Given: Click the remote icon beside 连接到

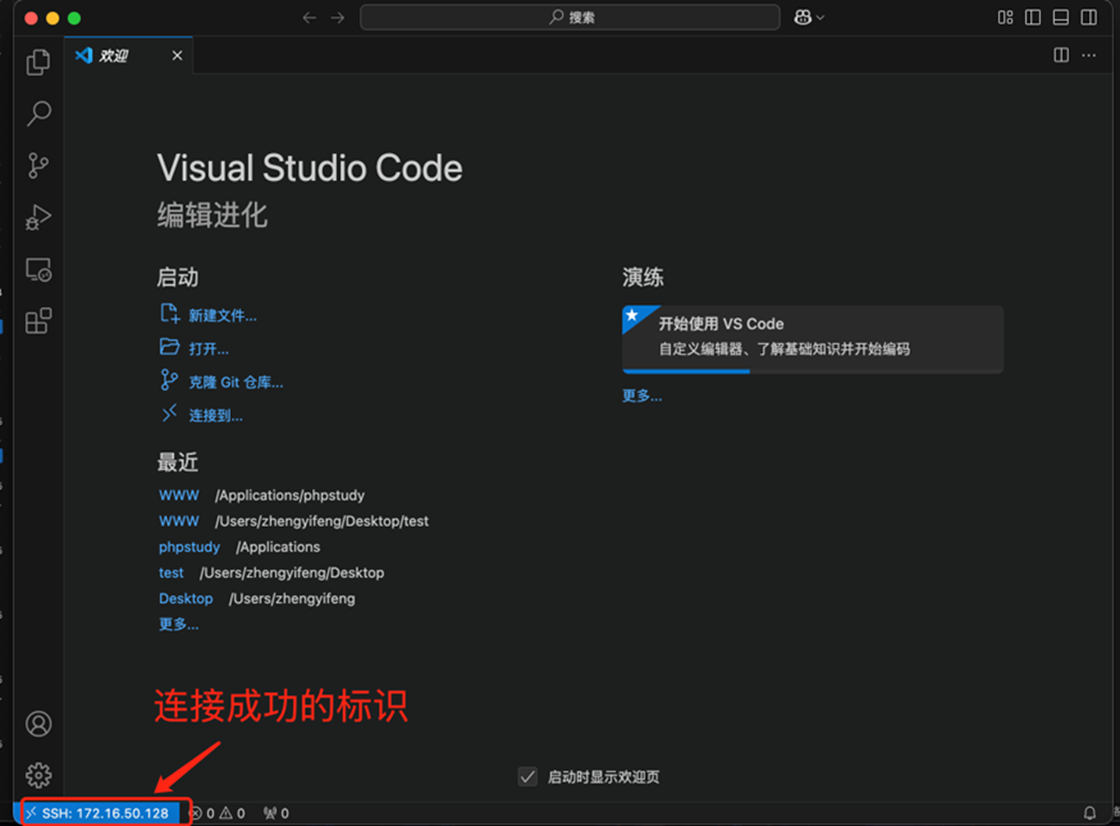Looking at the screenshot, I should point(169,413).
